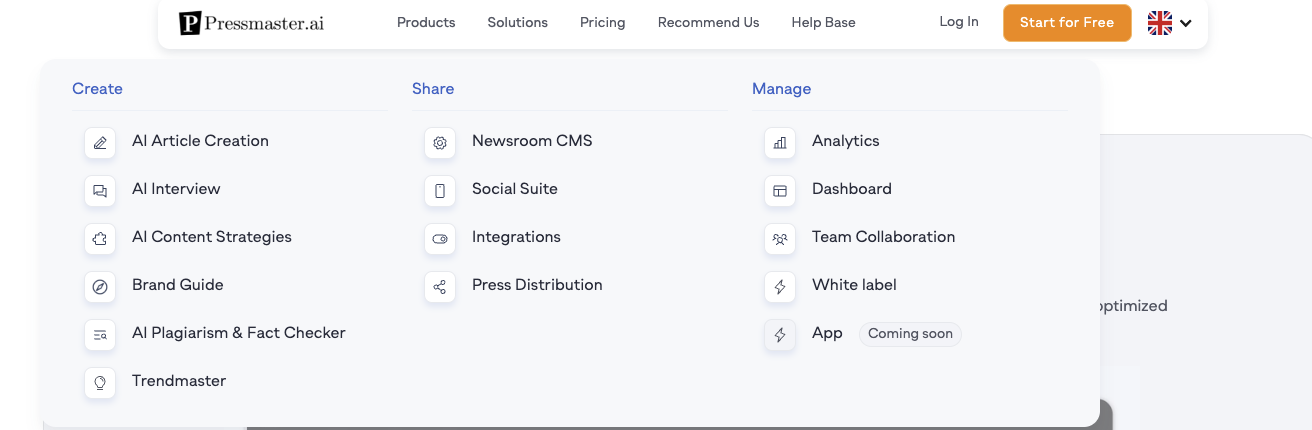This screenshot has width=1312, height=430.
Task: Open the Trendmaster link
Action: 179,381
